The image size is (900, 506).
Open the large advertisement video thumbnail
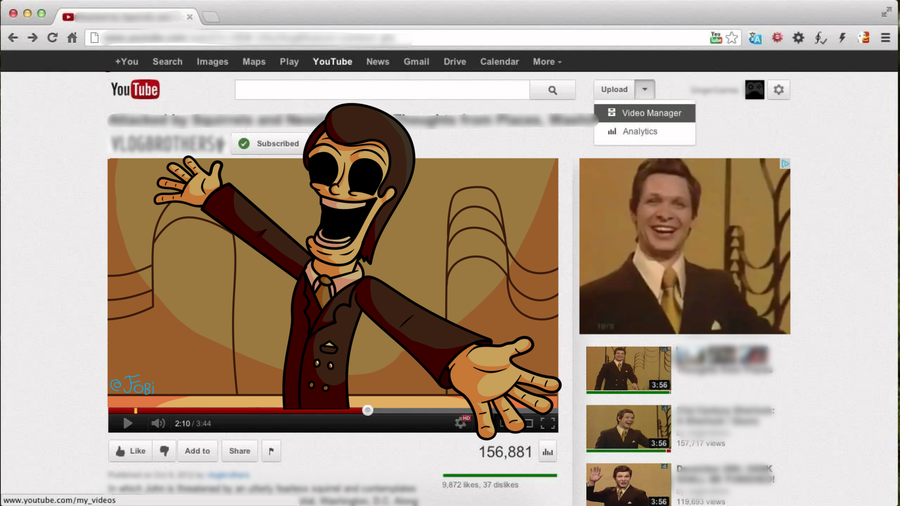pos(684,246)
